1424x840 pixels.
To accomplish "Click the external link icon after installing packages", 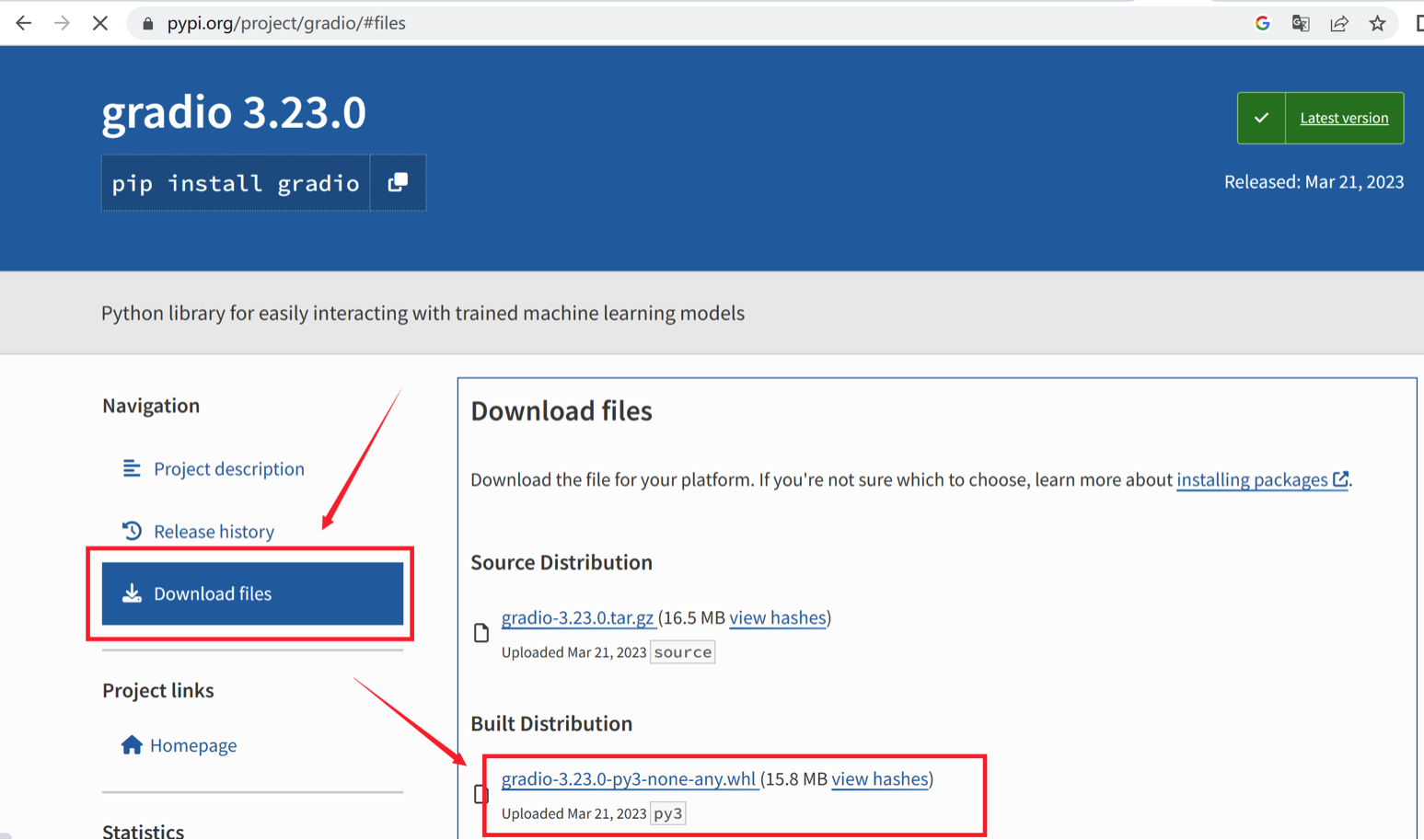I will (x=1340, y=479).
